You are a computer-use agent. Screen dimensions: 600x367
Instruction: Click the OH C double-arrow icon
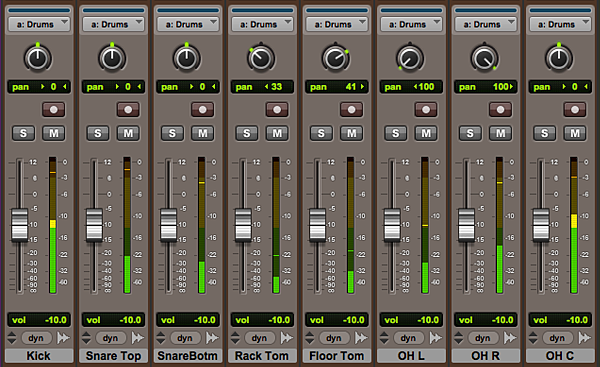point(584,338)
